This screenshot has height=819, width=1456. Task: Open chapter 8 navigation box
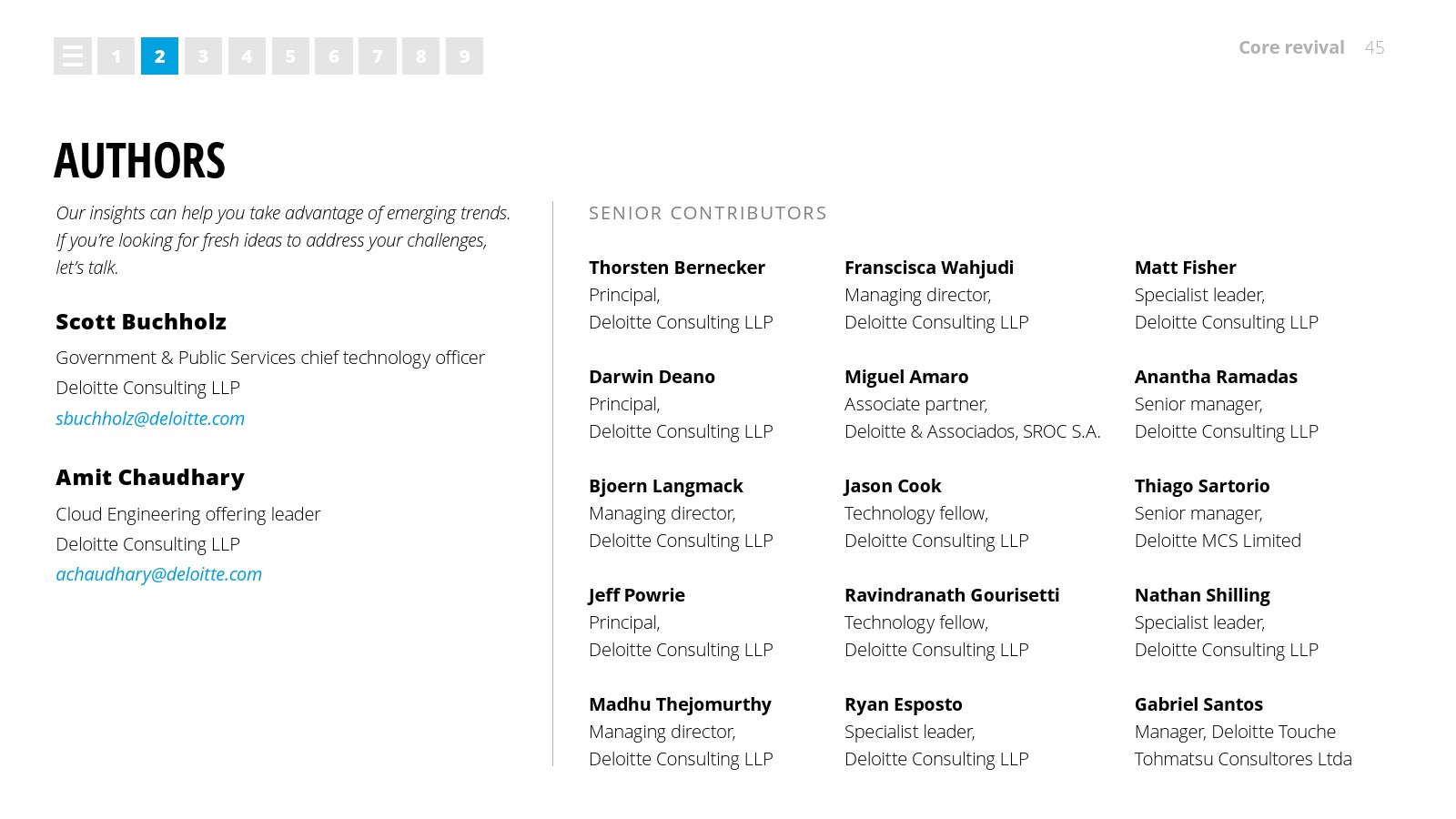tap(420, 56)
